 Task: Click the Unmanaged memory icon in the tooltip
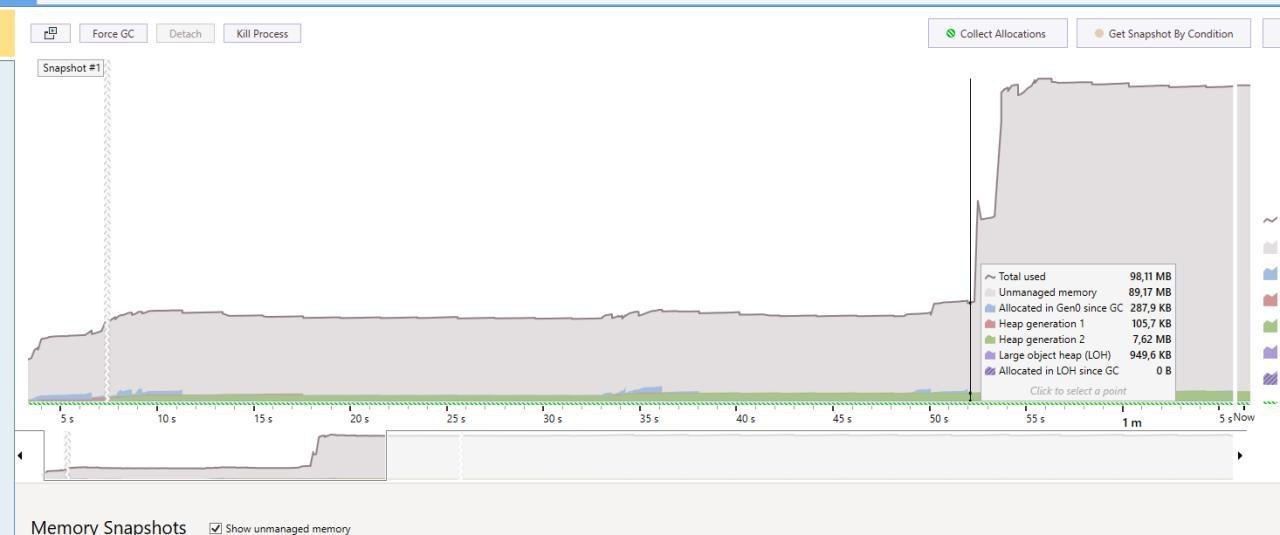(990, 292)
